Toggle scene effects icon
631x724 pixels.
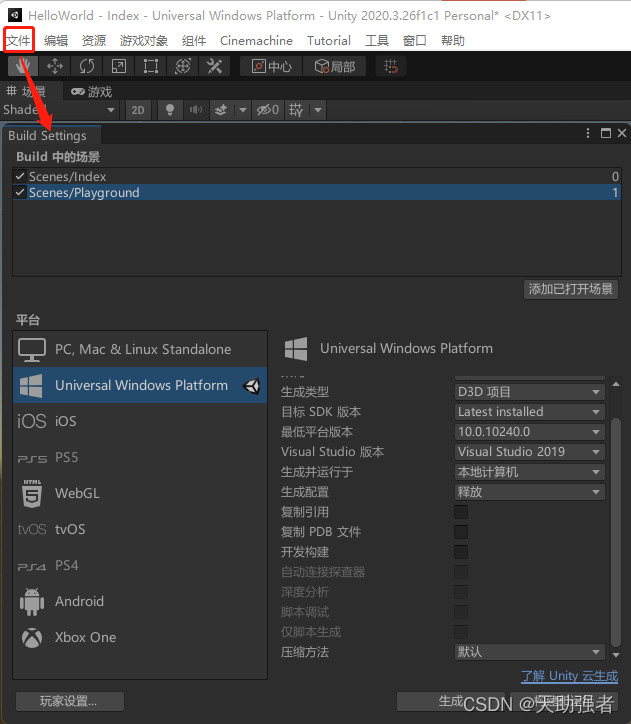tap(222, 110)
